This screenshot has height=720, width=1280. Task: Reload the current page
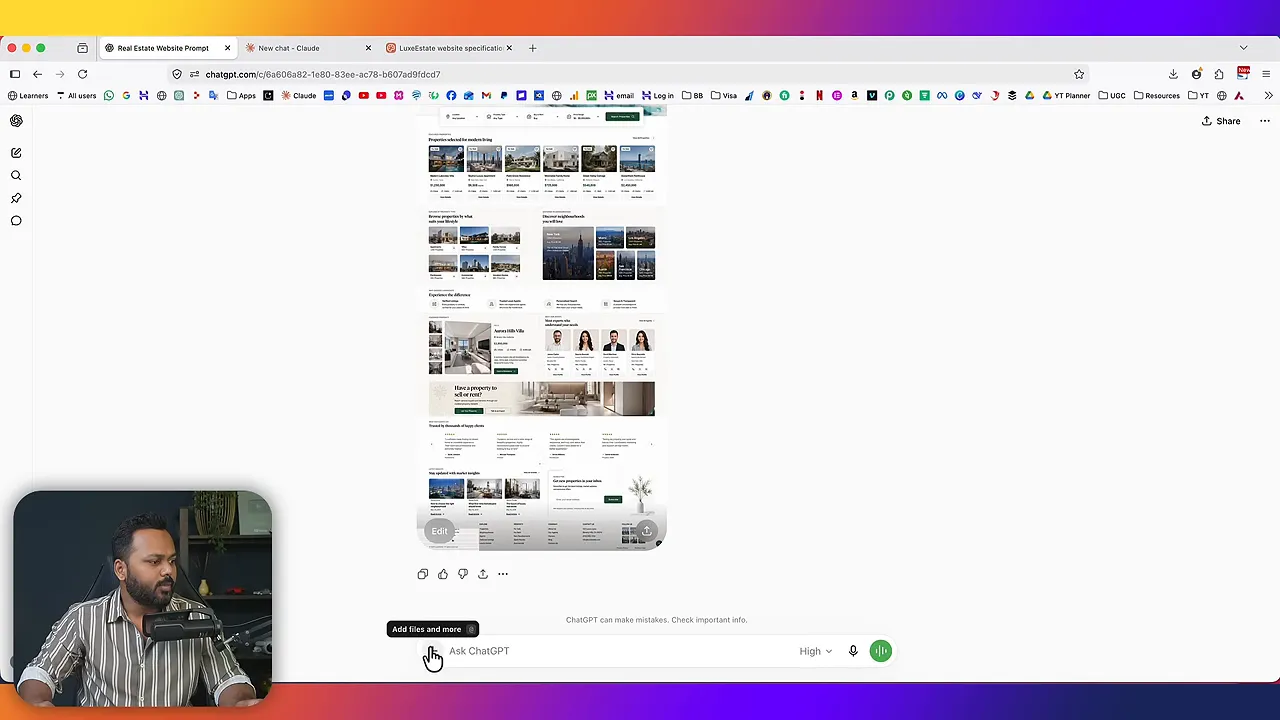[x=82, y=74]
